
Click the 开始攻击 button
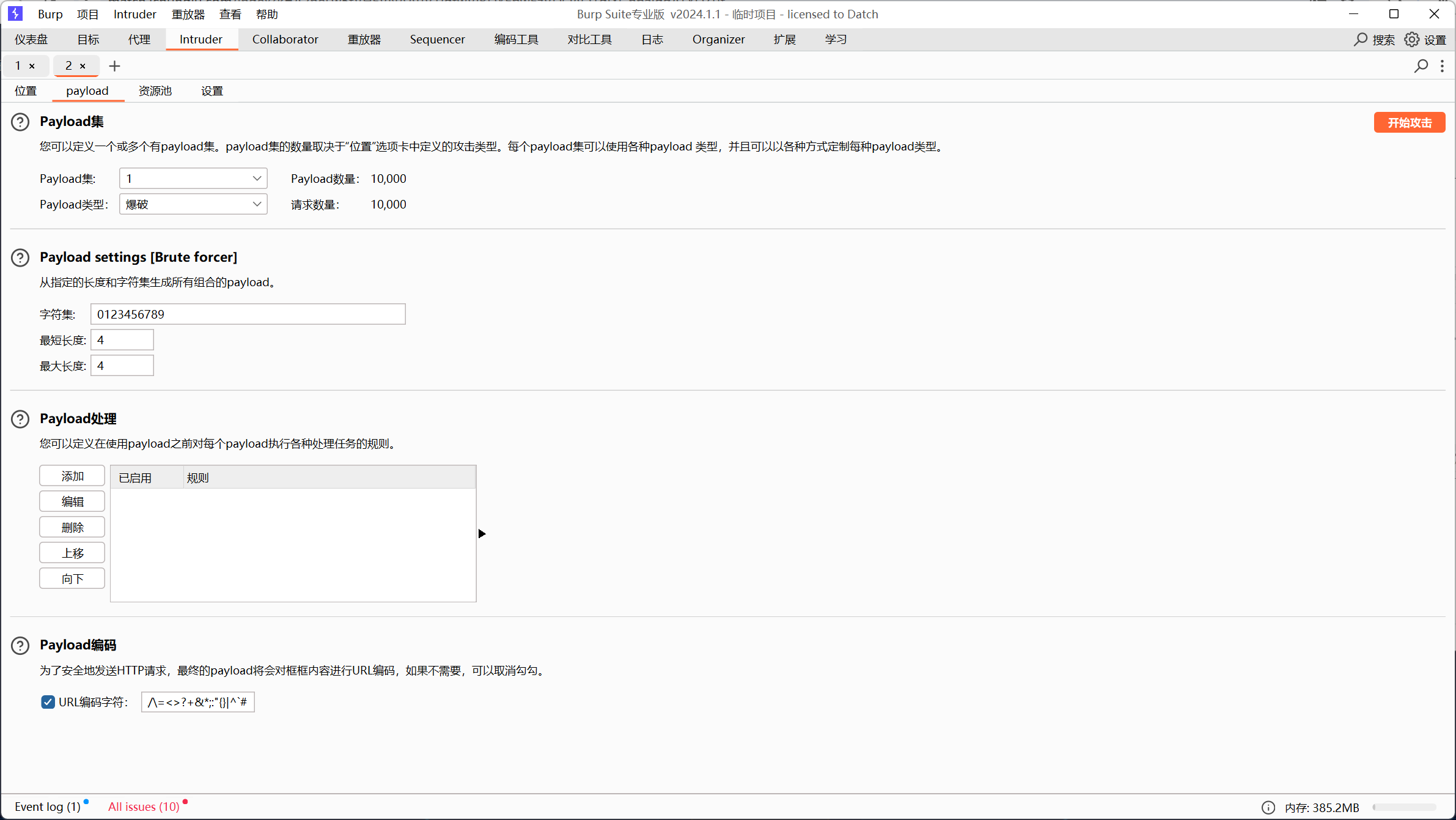coord(1410,122)
